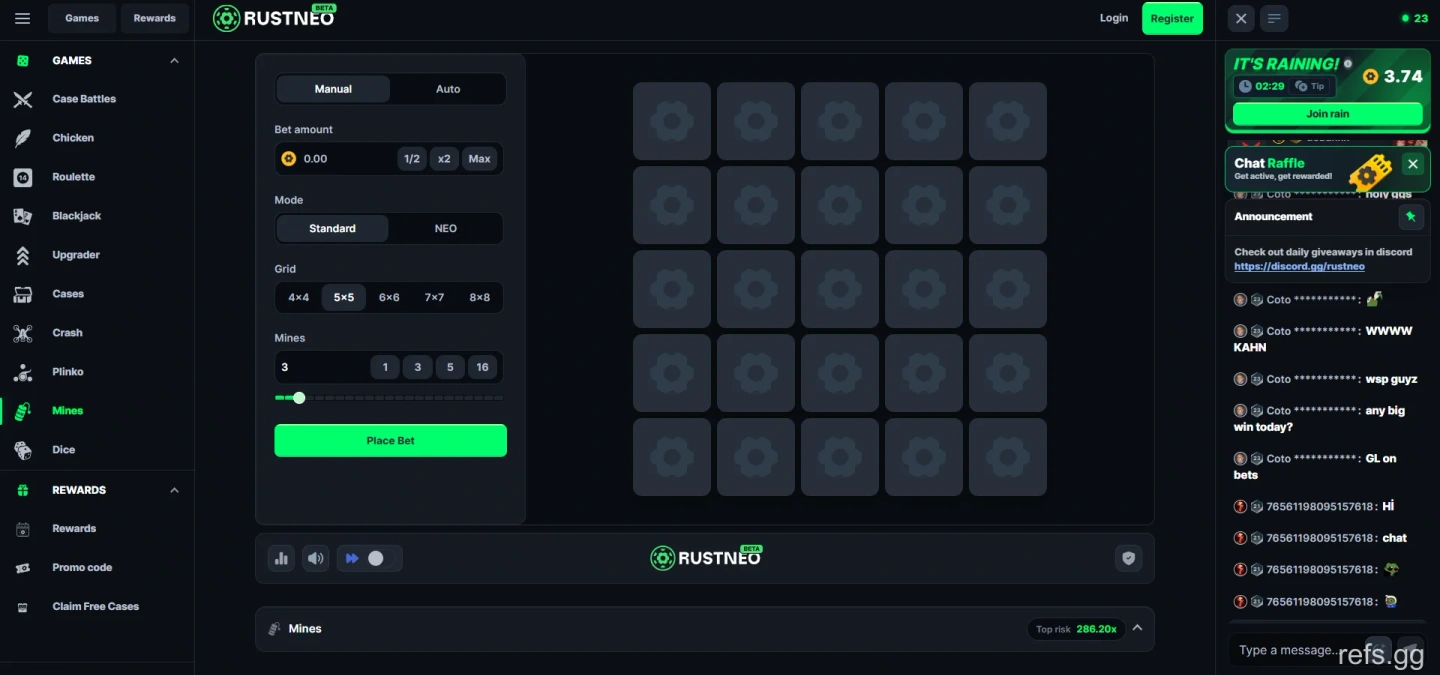The height and width of the screenshot is (675, 1440).
Task: Select the Chicken feather icon
Action: [x=22, y=138]
